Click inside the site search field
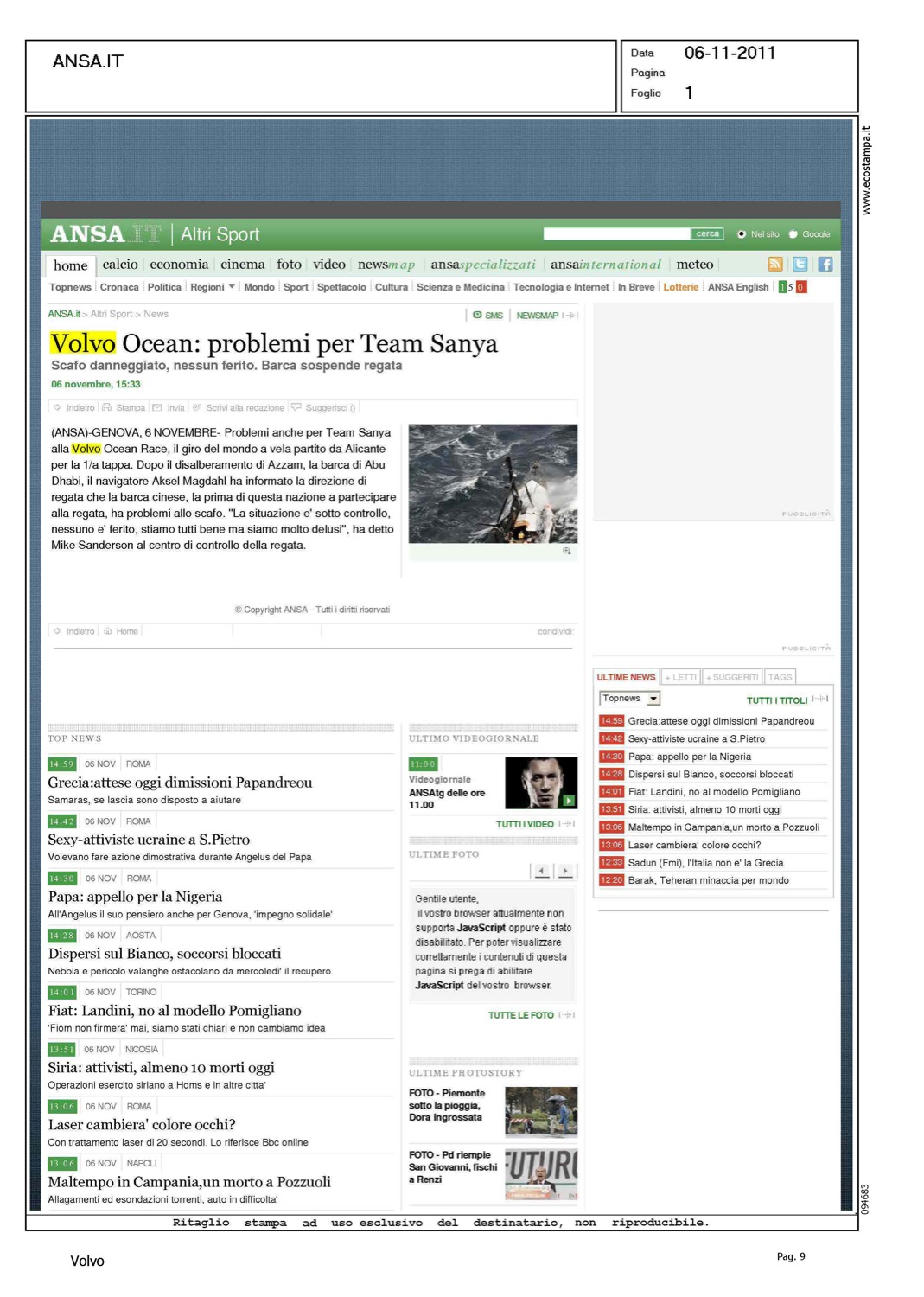Viewport: 924px width, 1297px height. coord(617,234)
